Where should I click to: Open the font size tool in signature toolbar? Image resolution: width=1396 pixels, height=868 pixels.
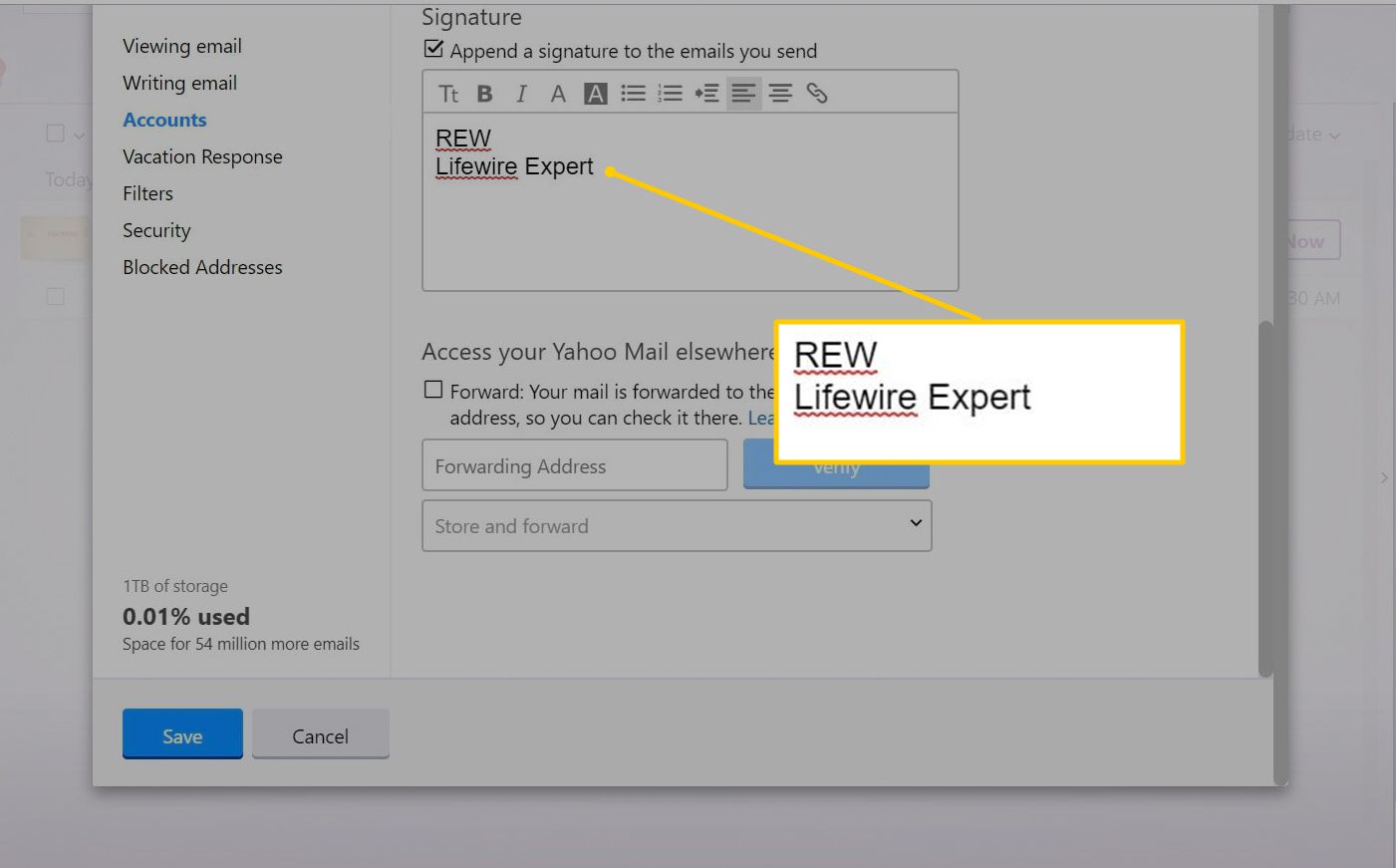tap(448, 94)
